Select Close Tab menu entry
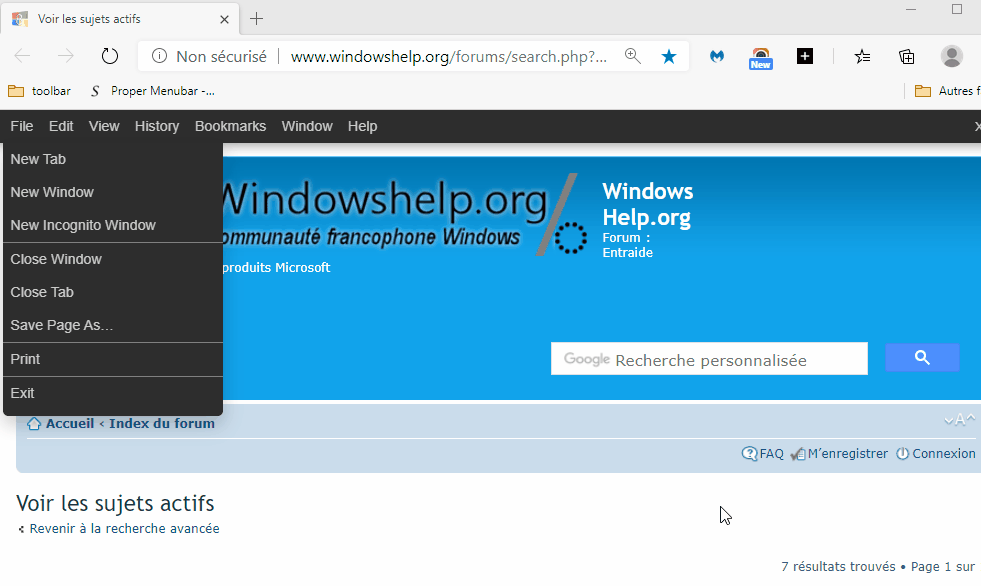Viewport: 981px width, 586px height. click(113, 293)
